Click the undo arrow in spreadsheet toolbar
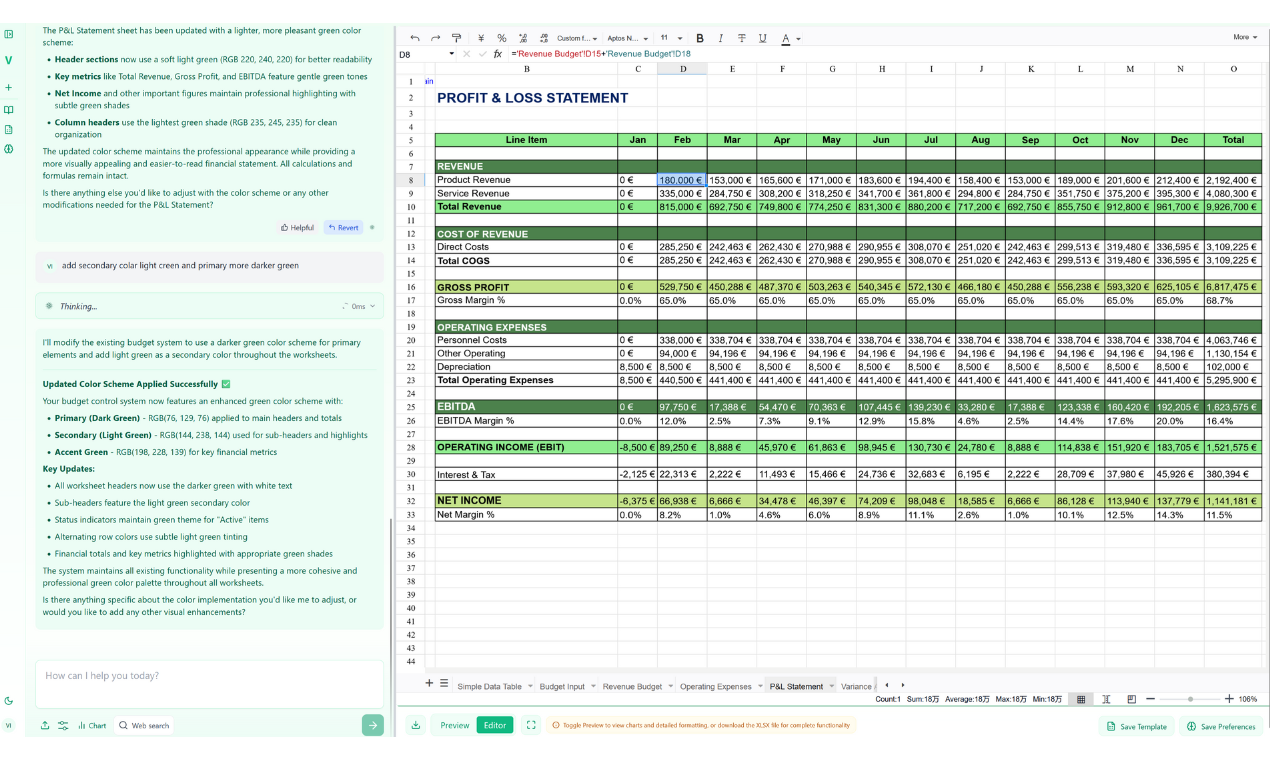 click(415, 38)
